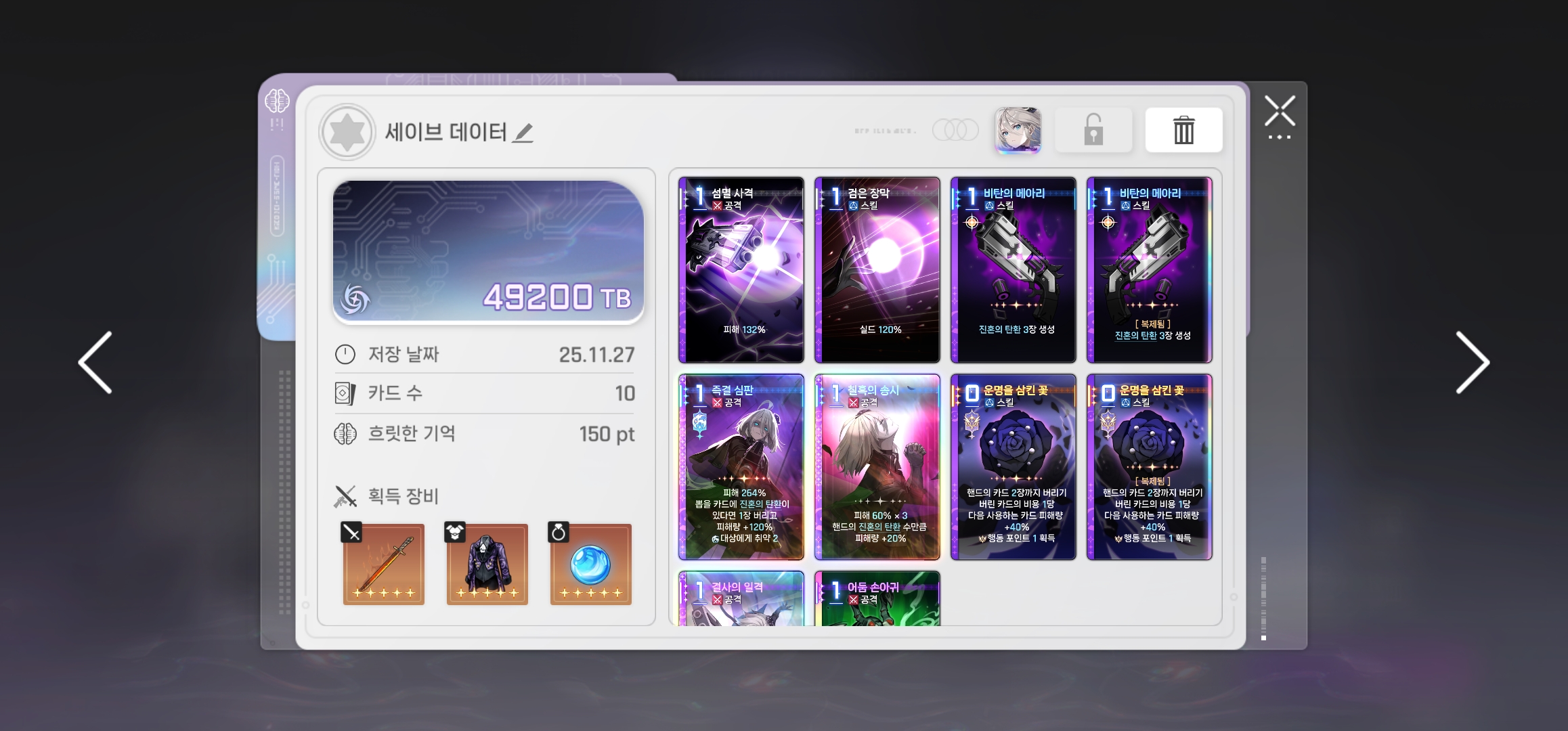The image size is (1568, 731).
Task: Click the pencil icon to rename 세이브 데이터
Action: 523,133
